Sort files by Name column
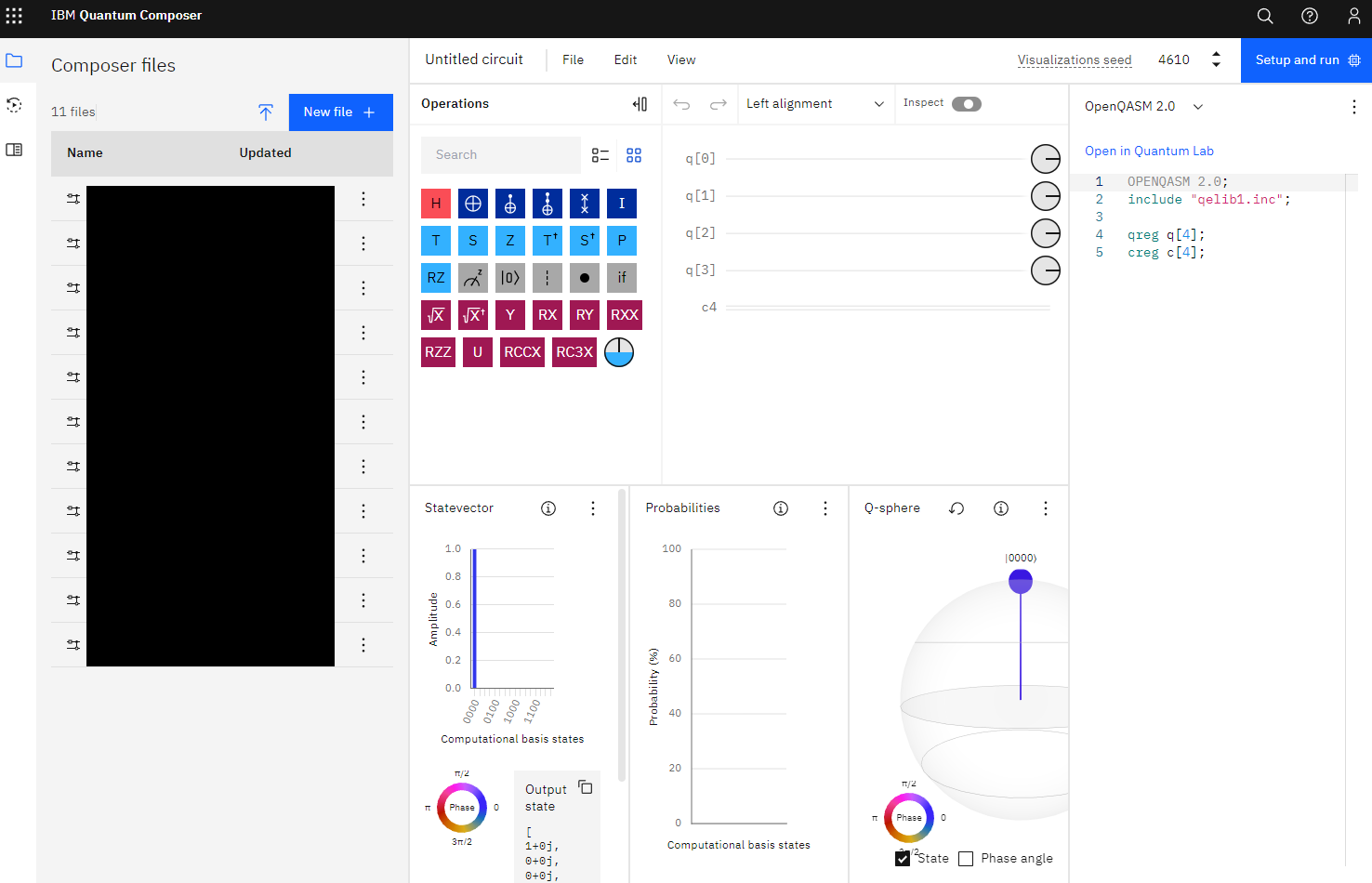Screen dimensions: 1372x883 [x=85, y=153]
